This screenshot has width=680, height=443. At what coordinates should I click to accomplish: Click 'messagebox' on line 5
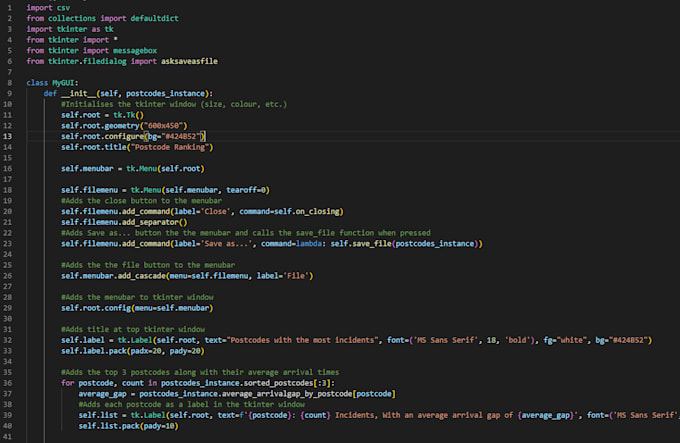[135, 51]
